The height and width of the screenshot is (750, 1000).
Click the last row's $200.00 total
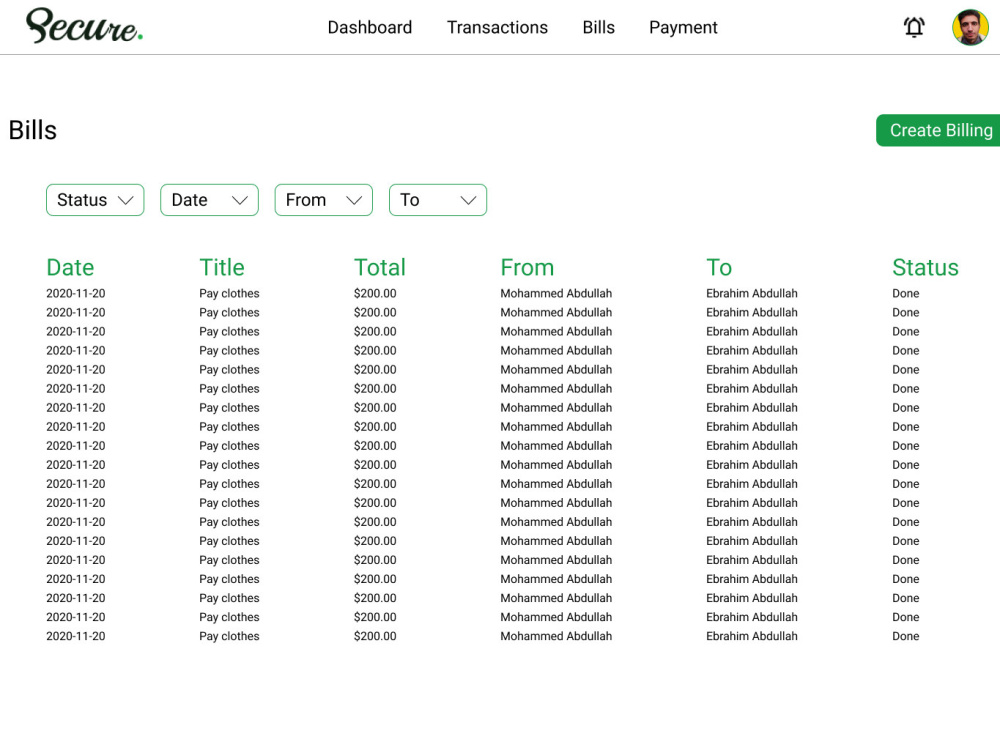point(375,636)
